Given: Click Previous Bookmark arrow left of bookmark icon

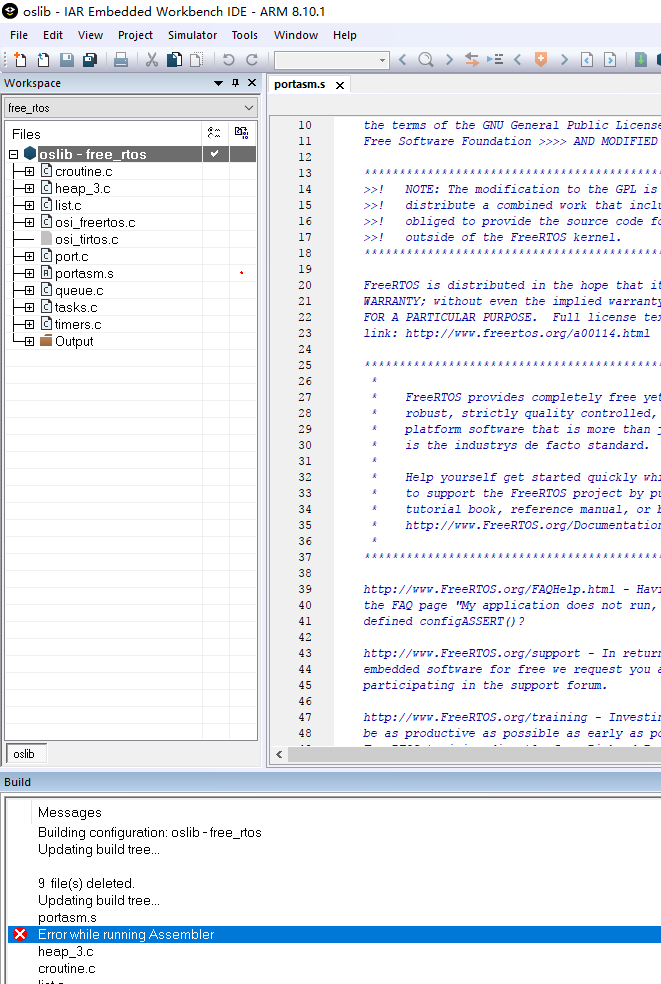Looking at the screenshot, I should pos(518,60).
